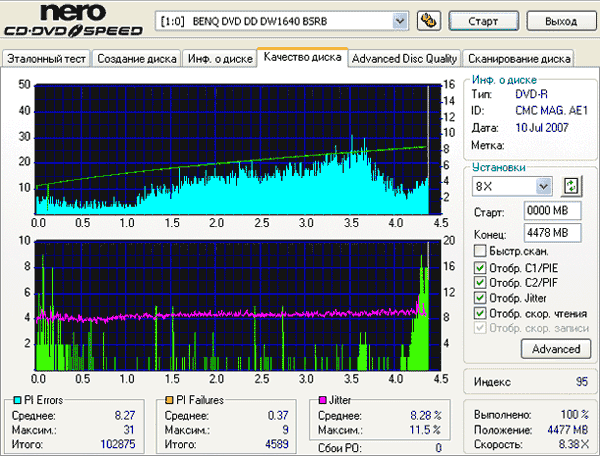Click the cyan PI Errors legend square
The width and height of the screenshot is (600, 456).
point(17,400)
